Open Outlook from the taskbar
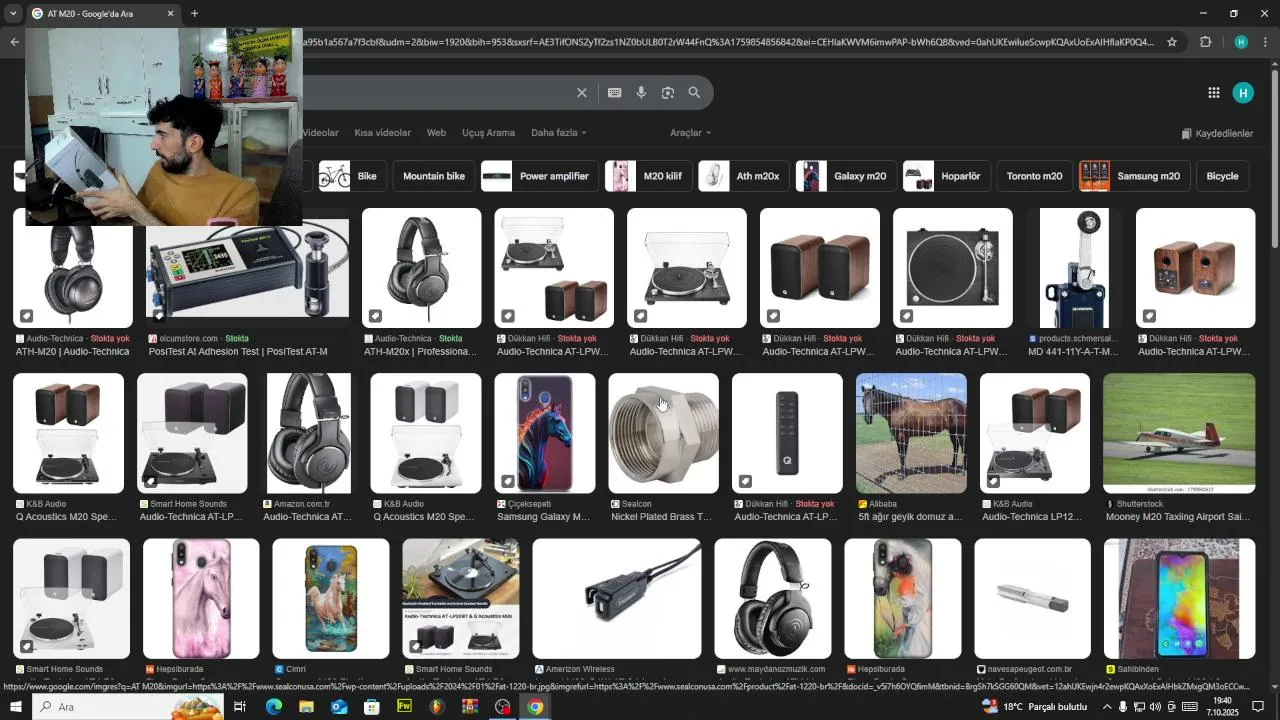Viewport: 1280px width, 720px height. pos(338,707)
